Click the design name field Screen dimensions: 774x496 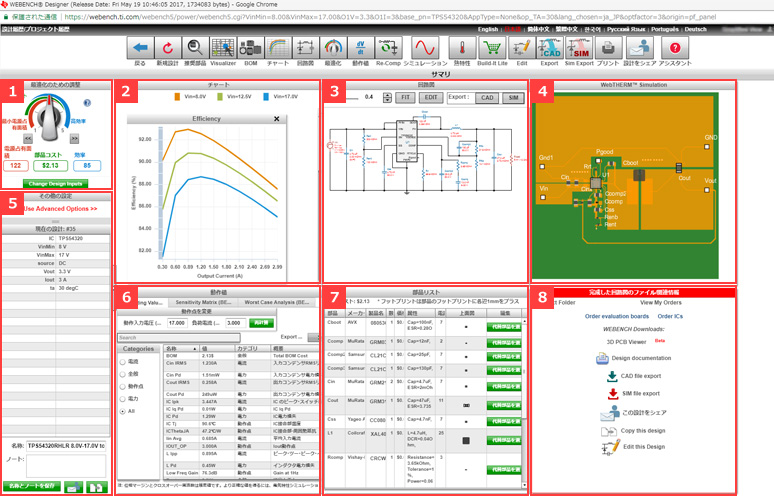pos(66,446)
